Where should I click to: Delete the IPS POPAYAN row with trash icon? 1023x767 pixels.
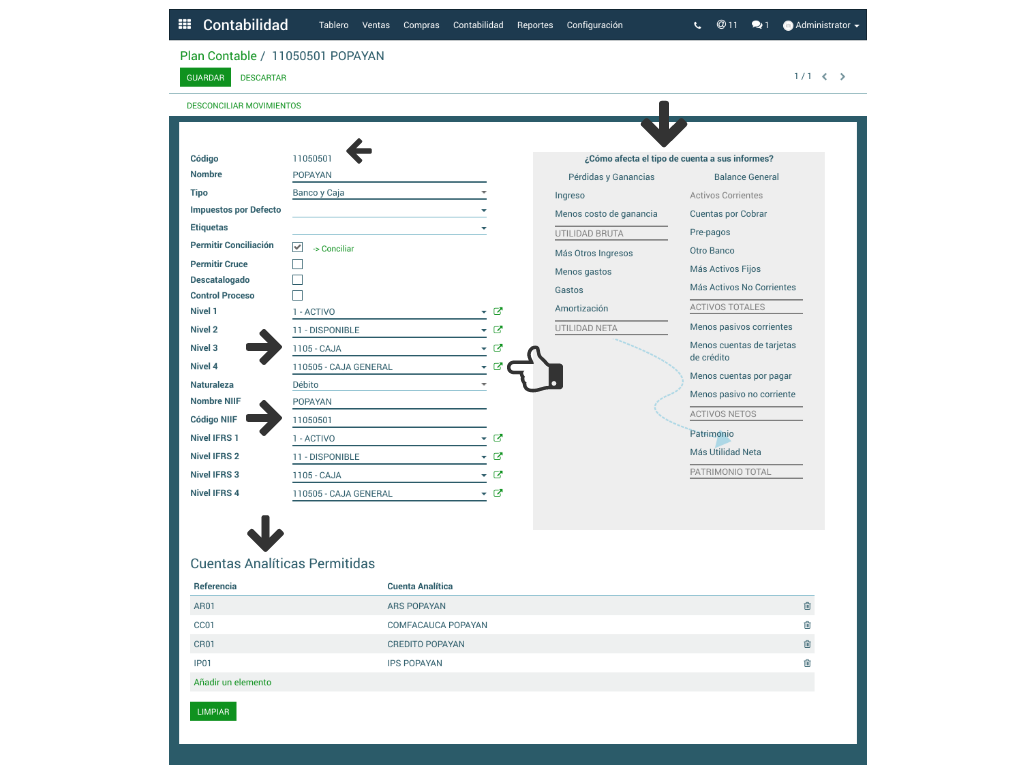[807, 663]
